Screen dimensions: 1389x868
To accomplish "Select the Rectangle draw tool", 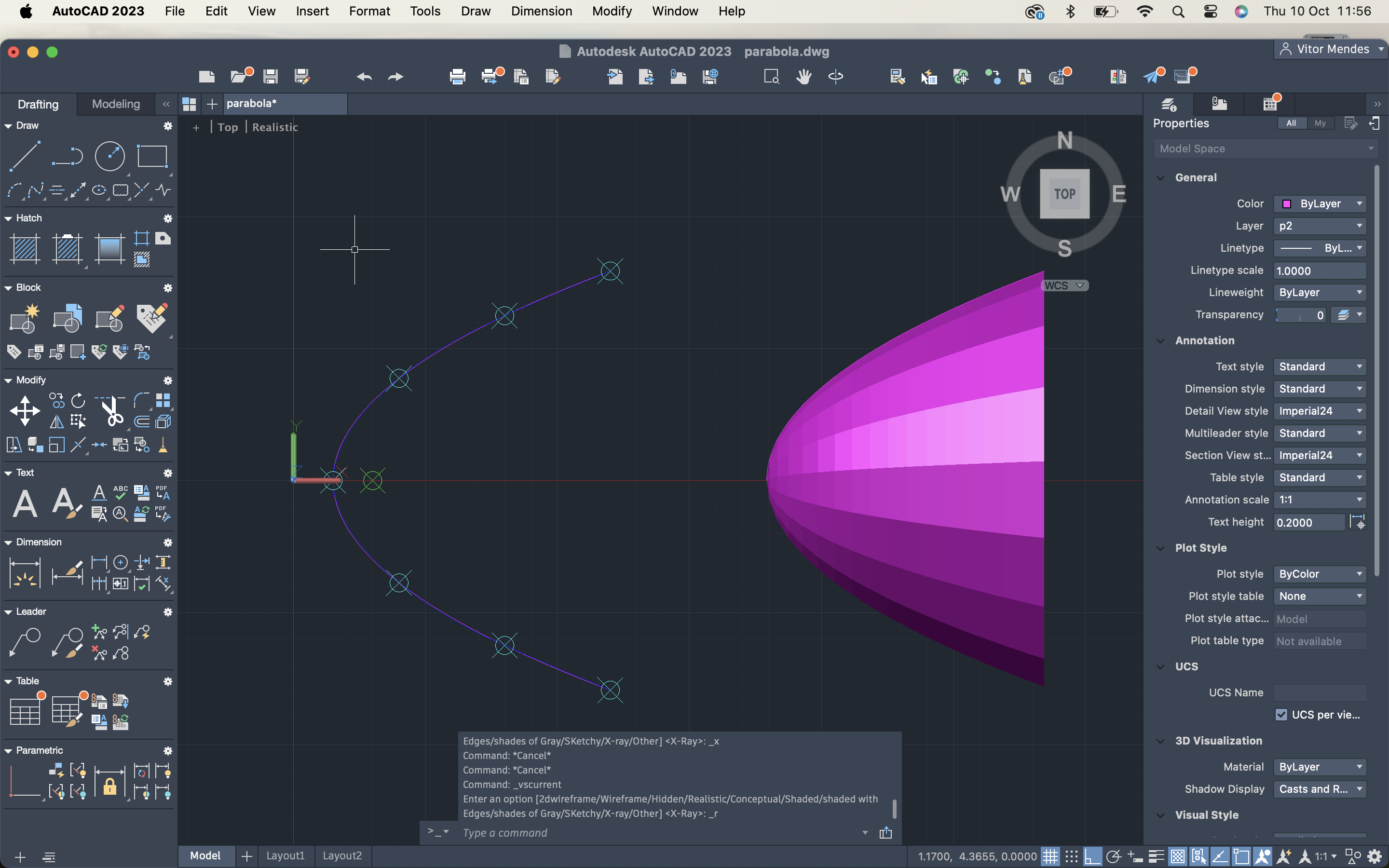I will click(152, 156).
